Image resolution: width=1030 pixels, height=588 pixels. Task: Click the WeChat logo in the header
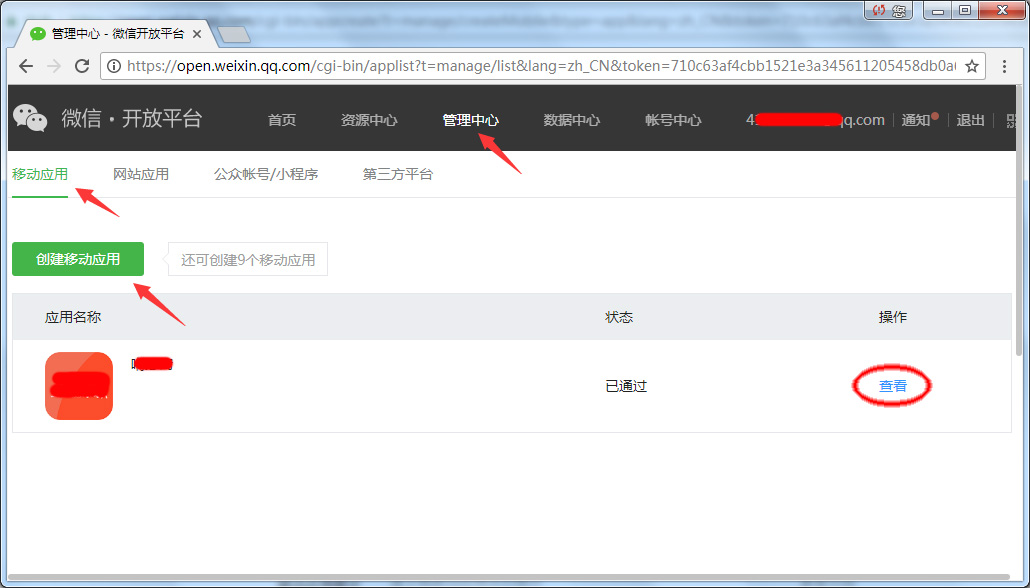(x=30, y=118)
